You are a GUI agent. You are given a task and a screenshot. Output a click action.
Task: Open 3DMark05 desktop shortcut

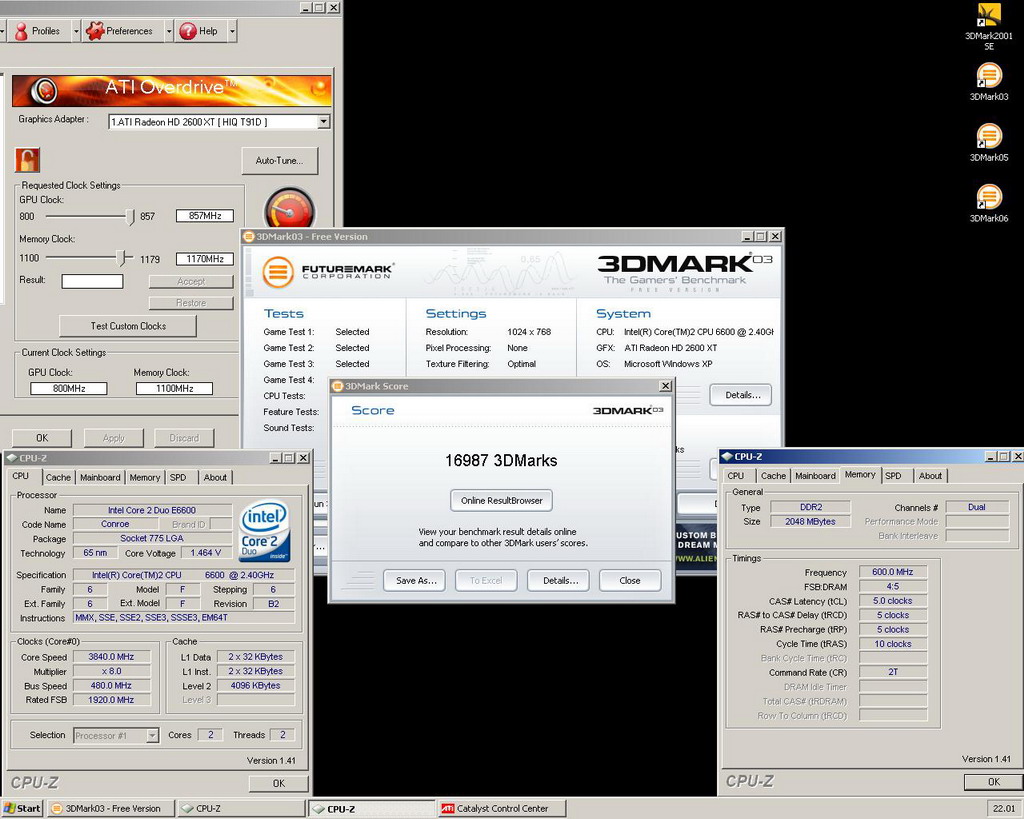[989, 142]
